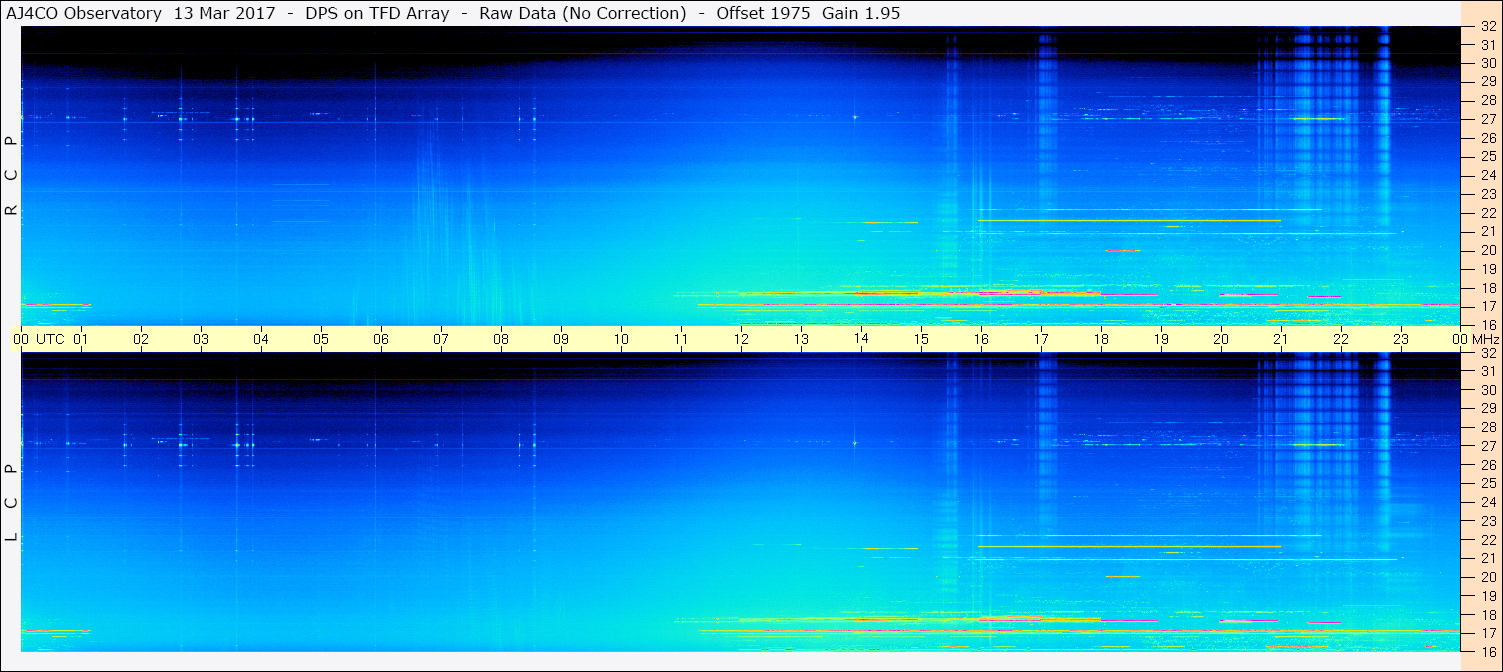This screenshot has height=672, width=1503.
Task: Select the 01 hour mark on the time axis
Action: click(x=81, y=339)
